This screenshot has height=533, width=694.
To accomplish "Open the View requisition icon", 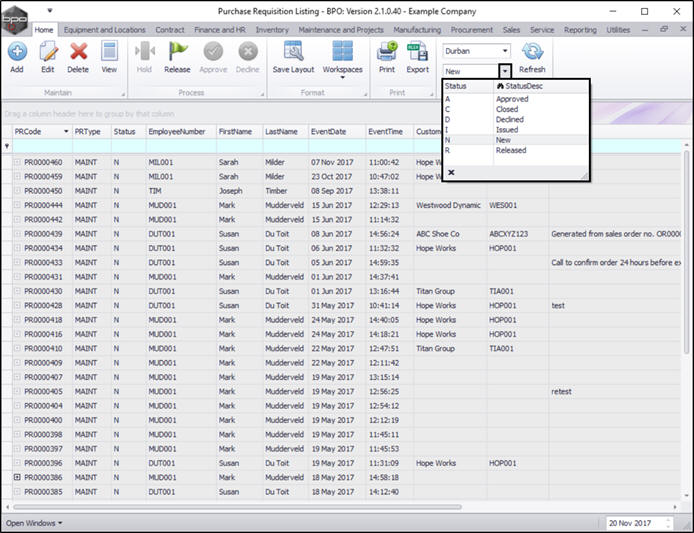I will click(x=109, y=52).
